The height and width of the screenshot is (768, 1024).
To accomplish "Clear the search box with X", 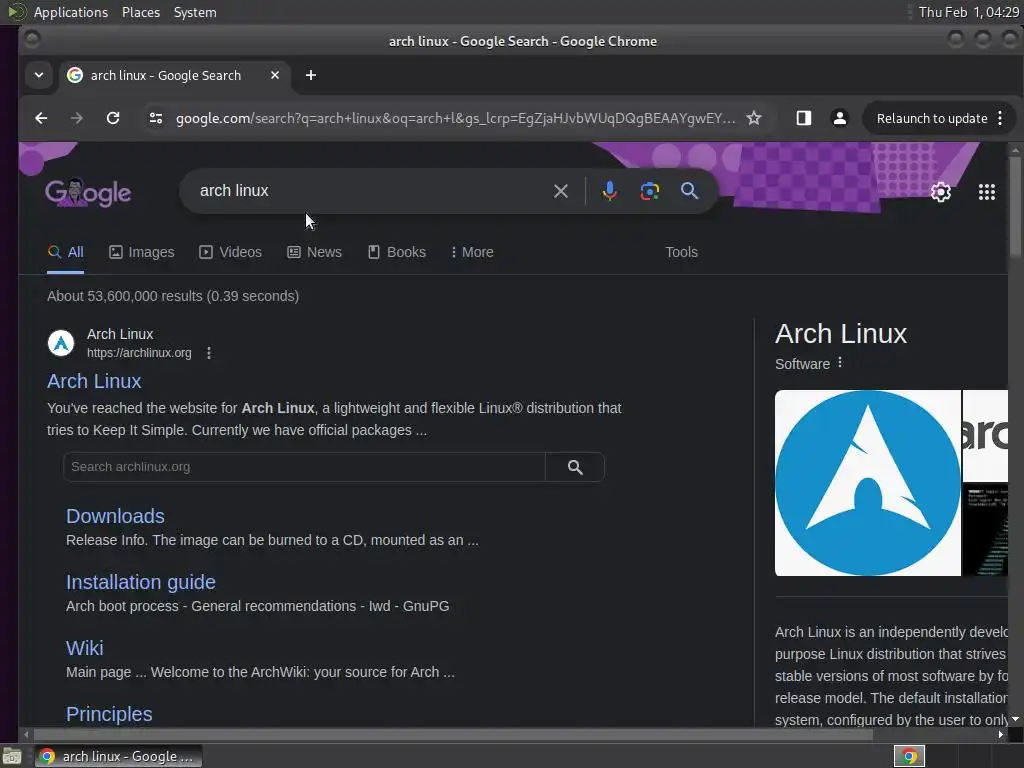I will 560,191.
